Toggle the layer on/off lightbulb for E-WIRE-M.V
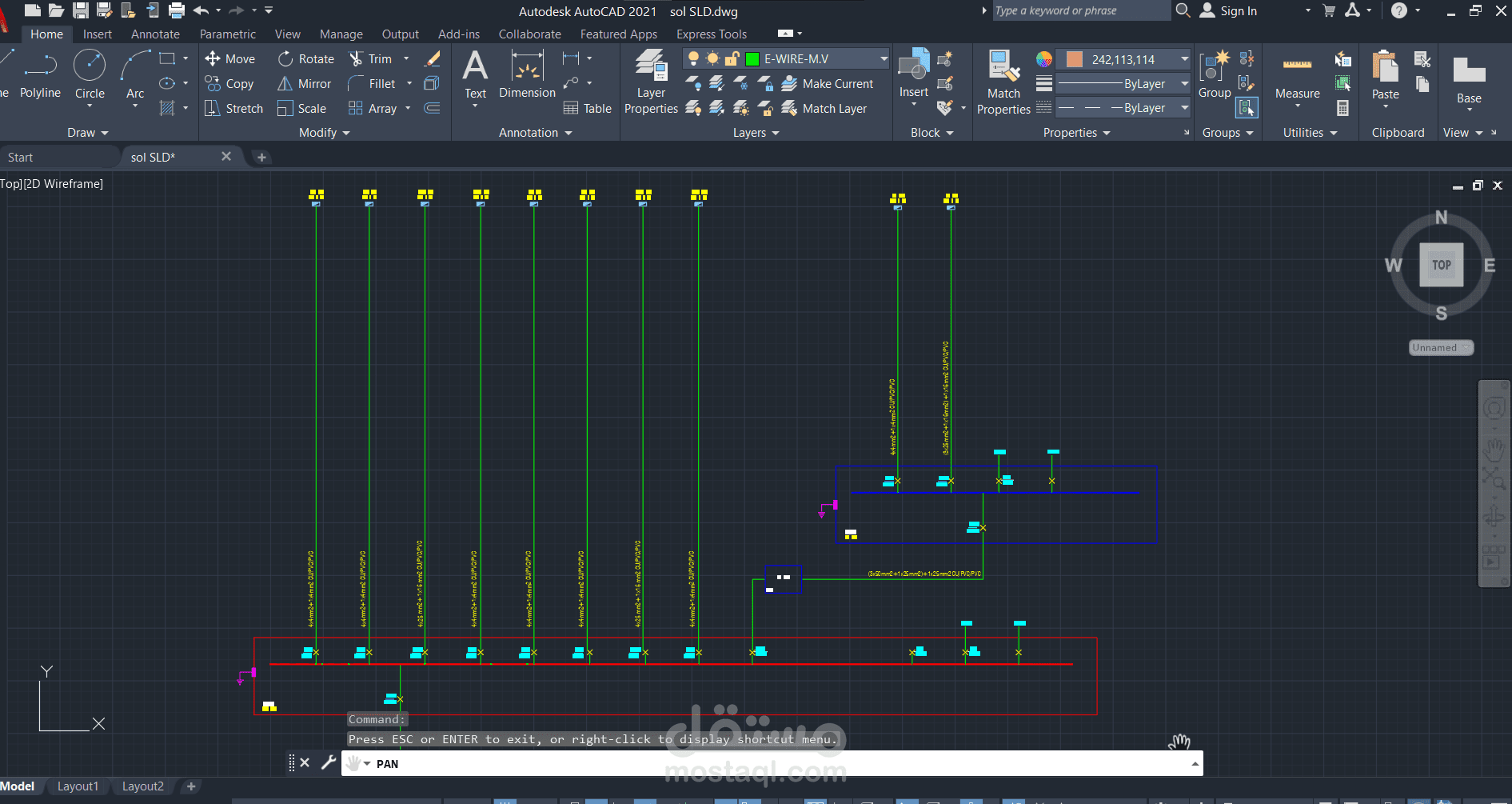Viewport: 1512px width, 804px height. point(693,58)
